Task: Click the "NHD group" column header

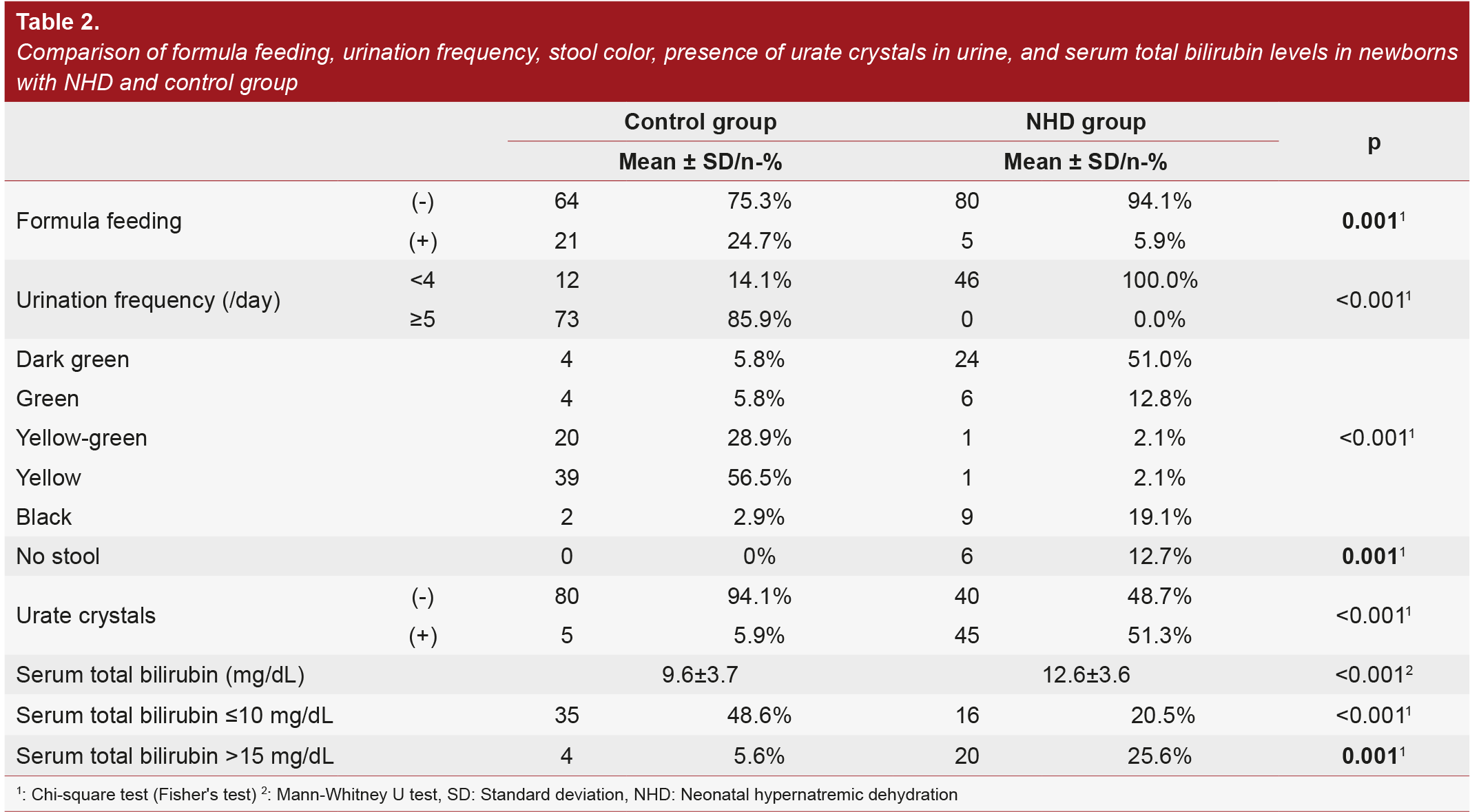Action: 1085,122
